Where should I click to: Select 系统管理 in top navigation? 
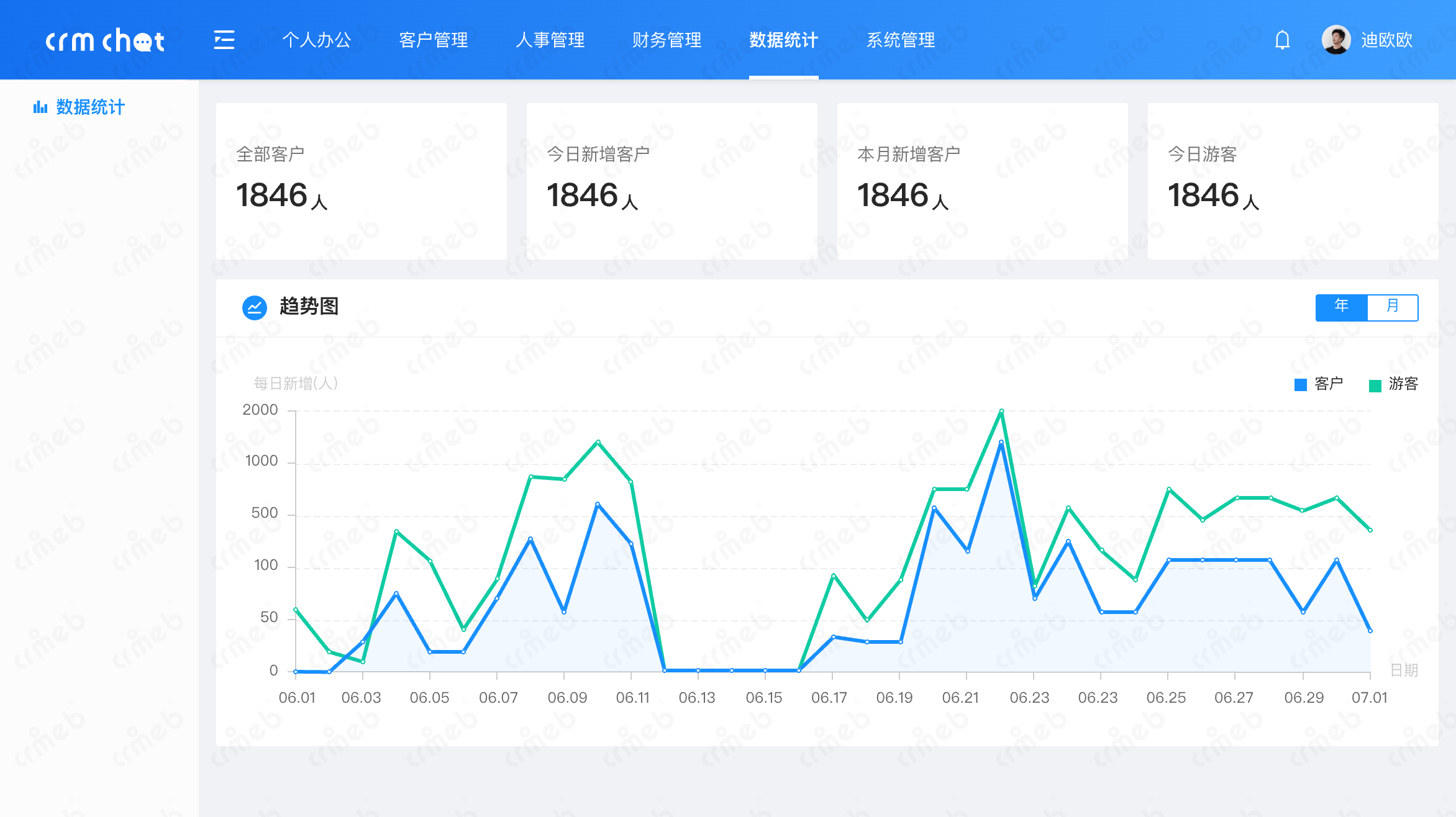click(901, 40)
